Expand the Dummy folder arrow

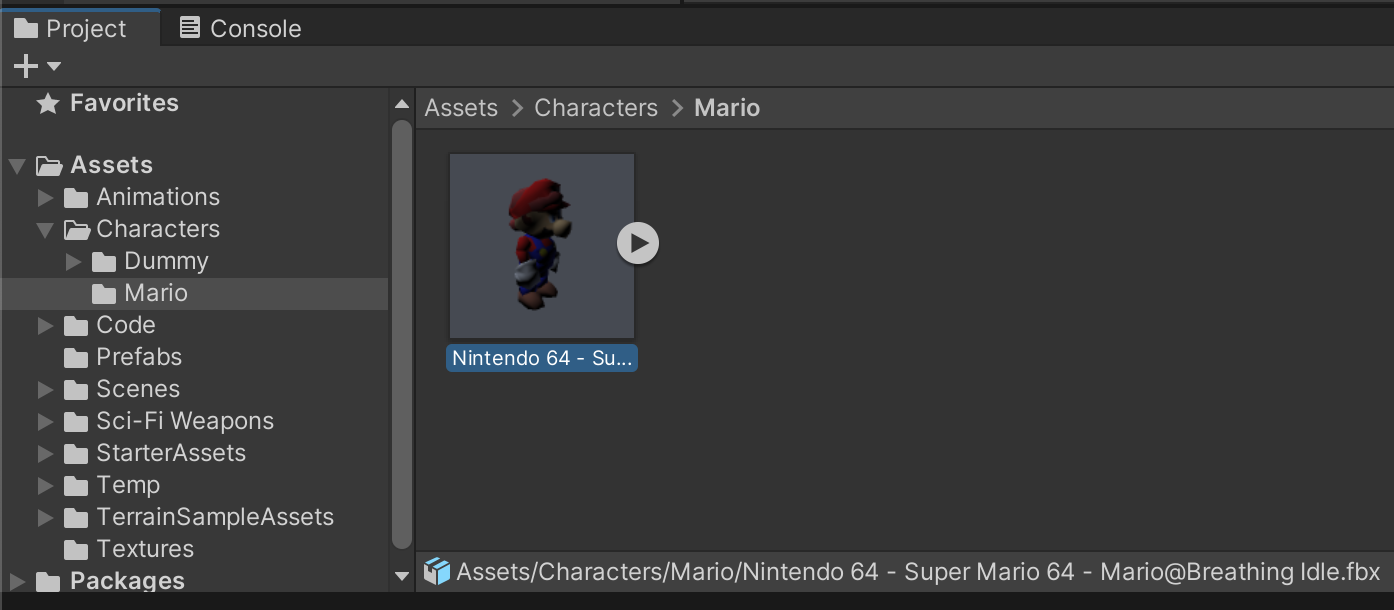pos(73,262)
